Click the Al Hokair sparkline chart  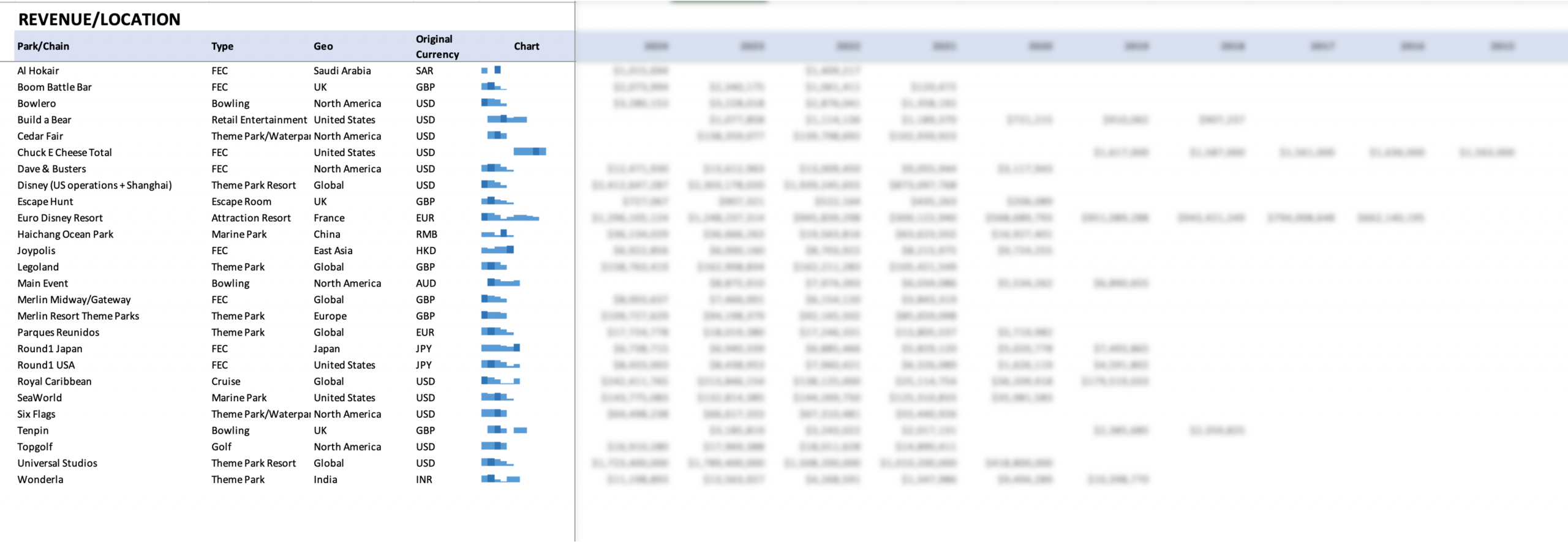point(491,70)
